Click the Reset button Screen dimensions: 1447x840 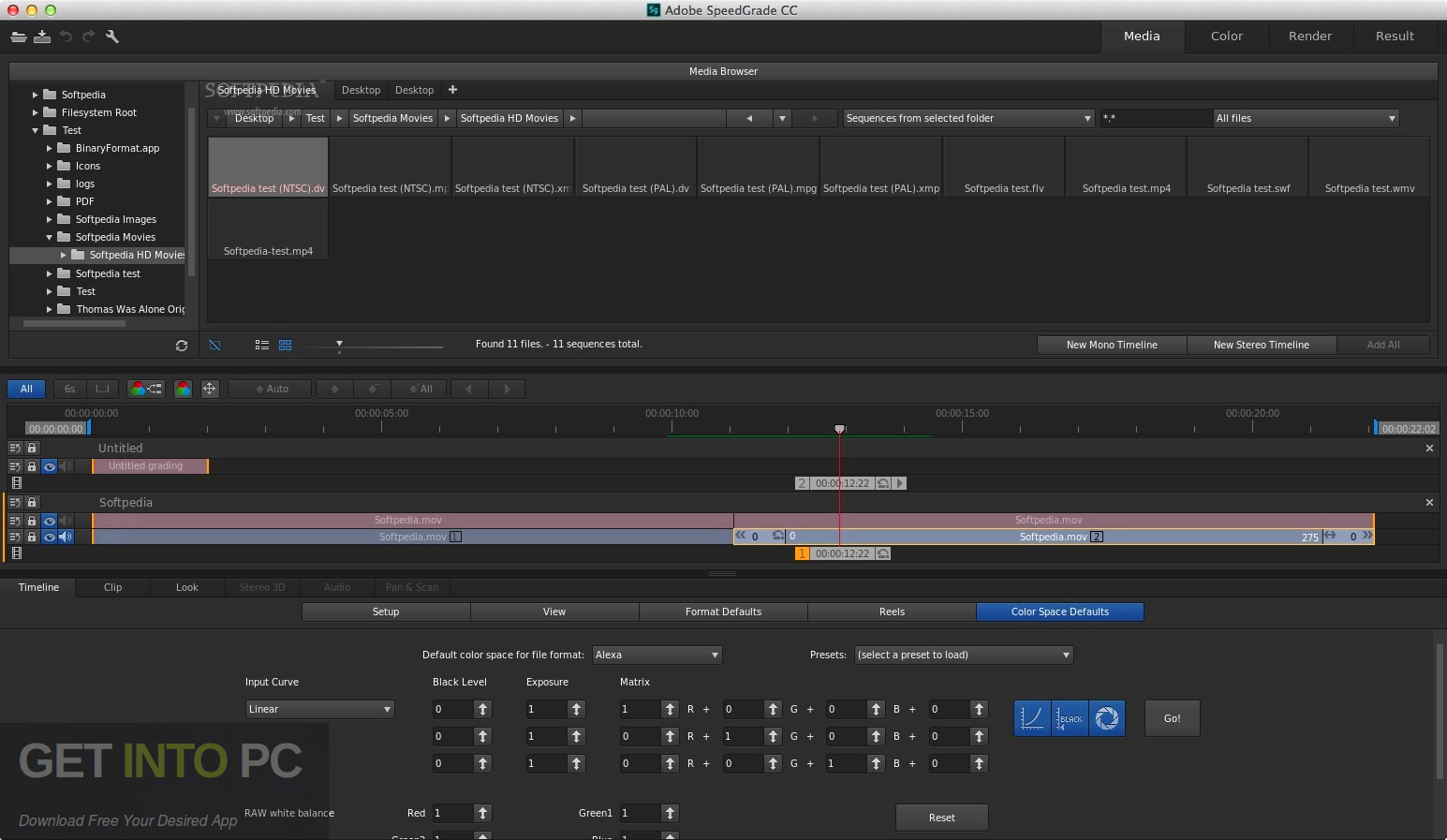(x=941, y=818)
